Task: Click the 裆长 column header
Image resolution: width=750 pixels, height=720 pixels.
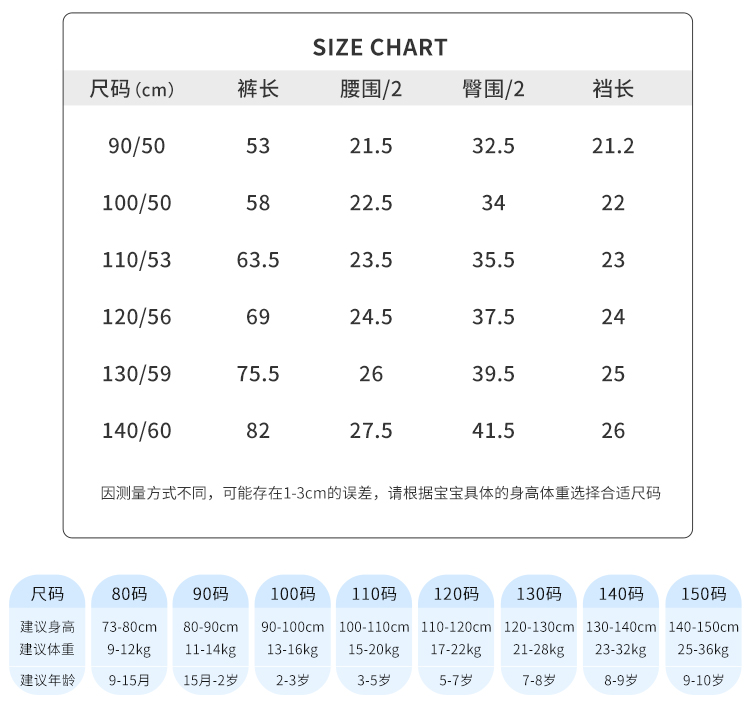Action: click(613, 89)
